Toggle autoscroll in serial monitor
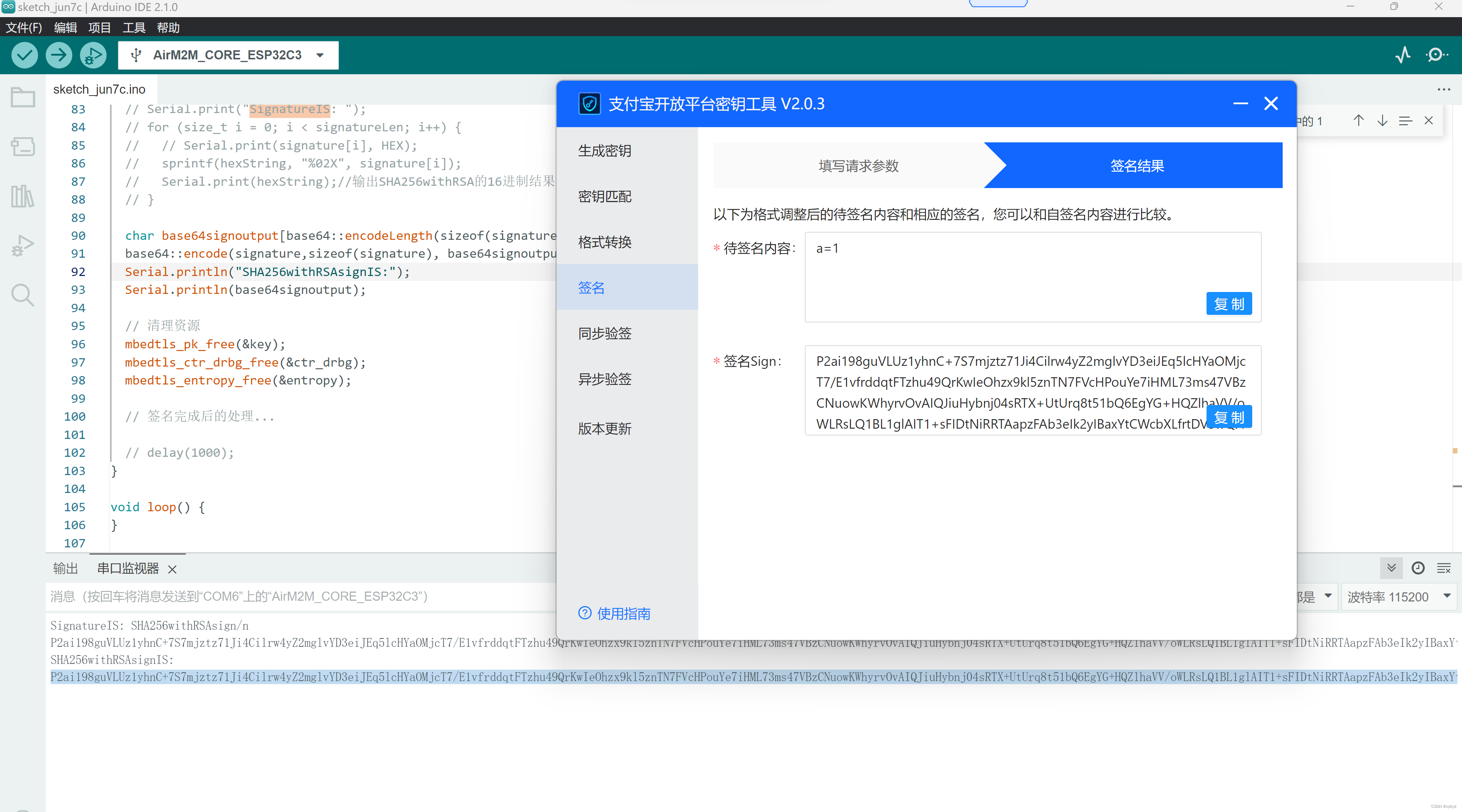 pyautogui.click(x=1391, y=568)
